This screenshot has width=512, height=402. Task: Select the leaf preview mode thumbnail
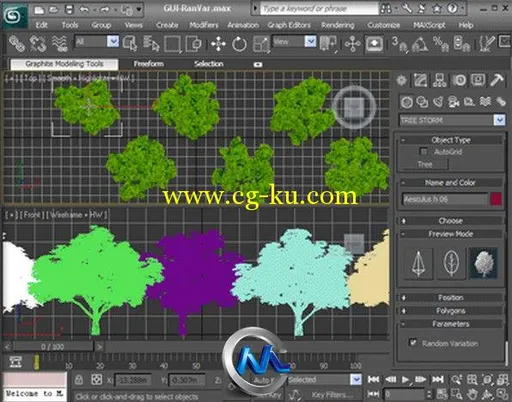(x=451, y=263)
